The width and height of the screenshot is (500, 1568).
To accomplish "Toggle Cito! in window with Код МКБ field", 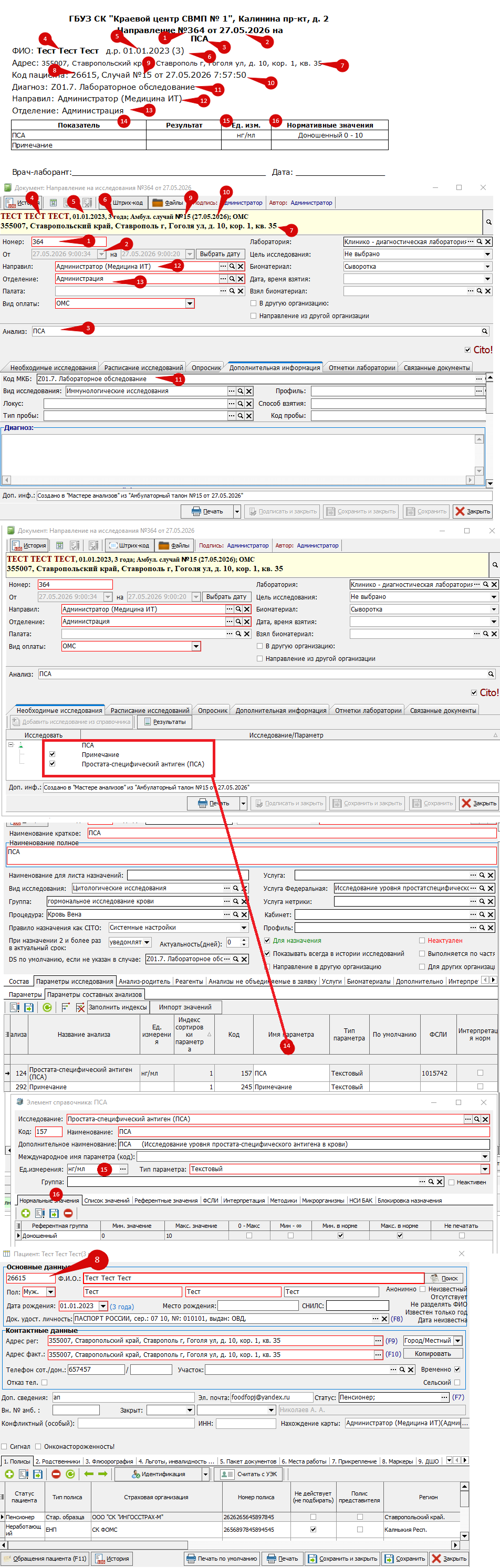I will pos(468,350).
